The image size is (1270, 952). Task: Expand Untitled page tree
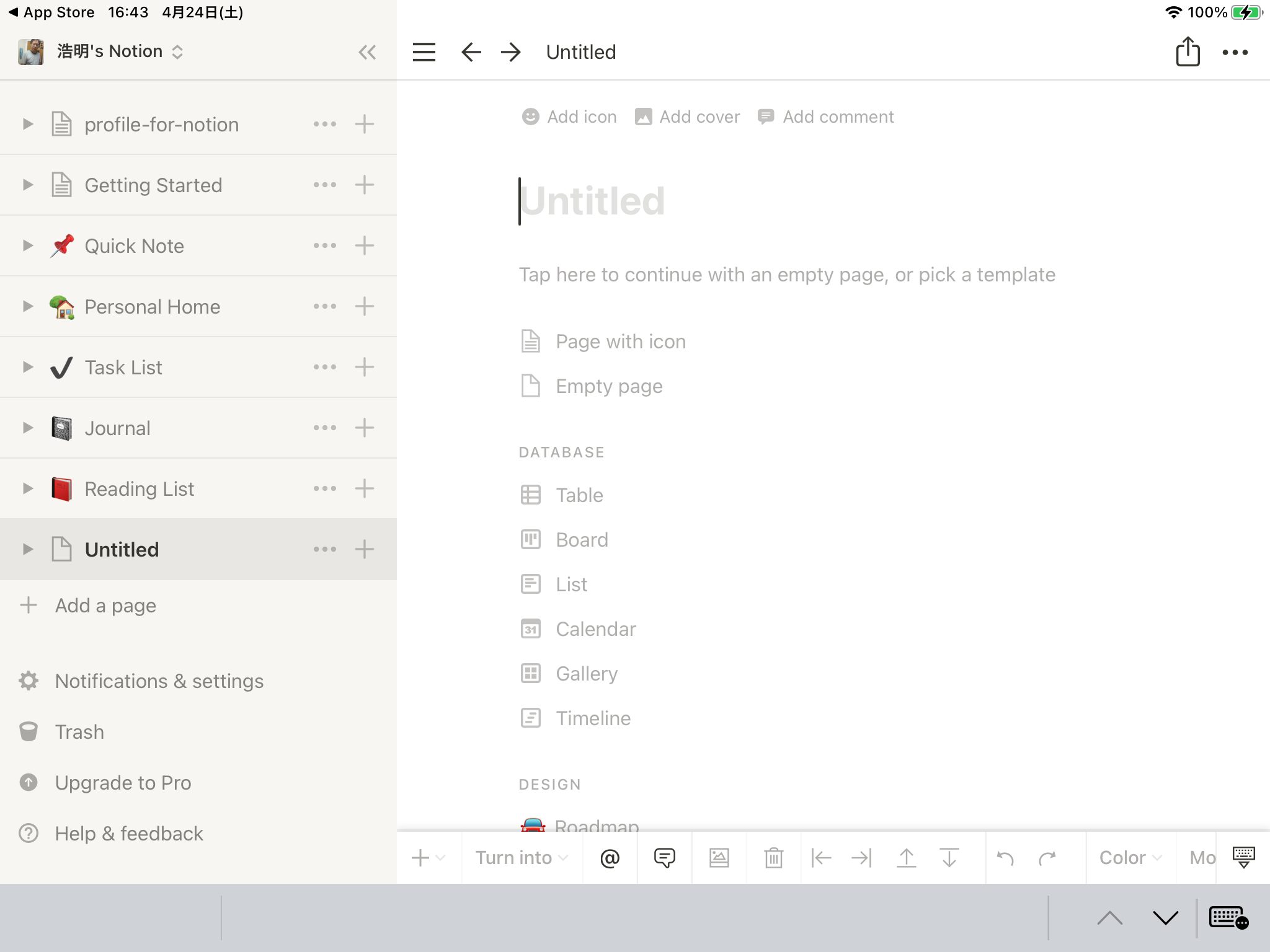tap(28, 549)
